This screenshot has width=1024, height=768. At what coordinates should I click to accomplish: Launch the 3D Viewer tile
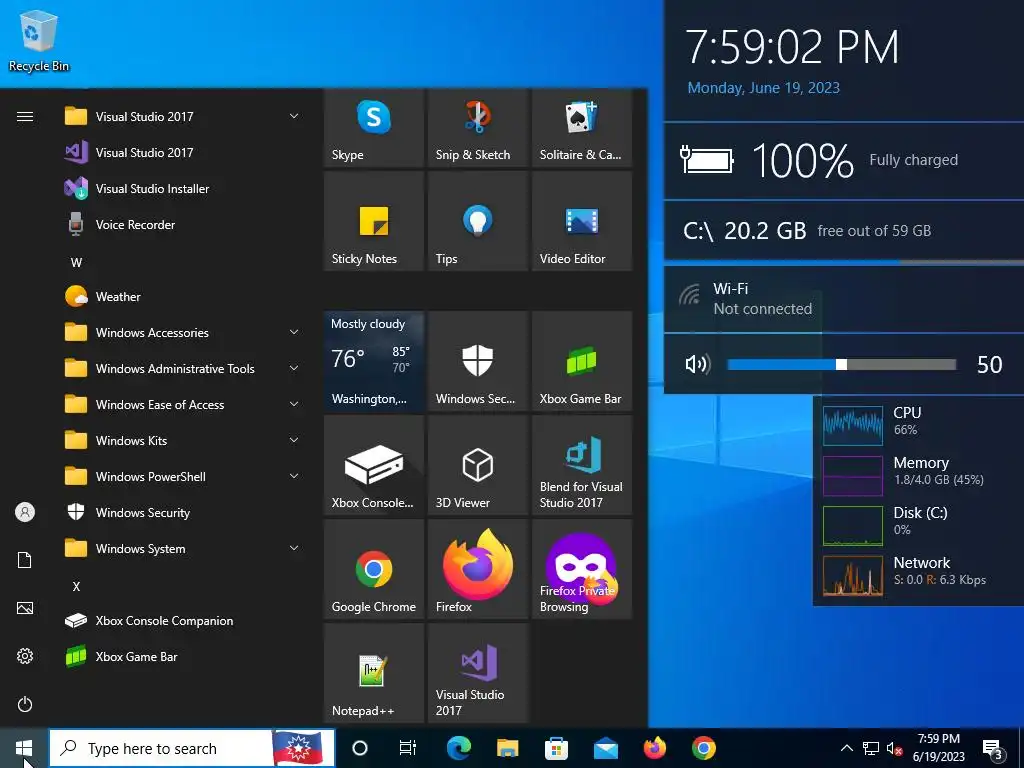pyautogui.click(x=477, y=465)
